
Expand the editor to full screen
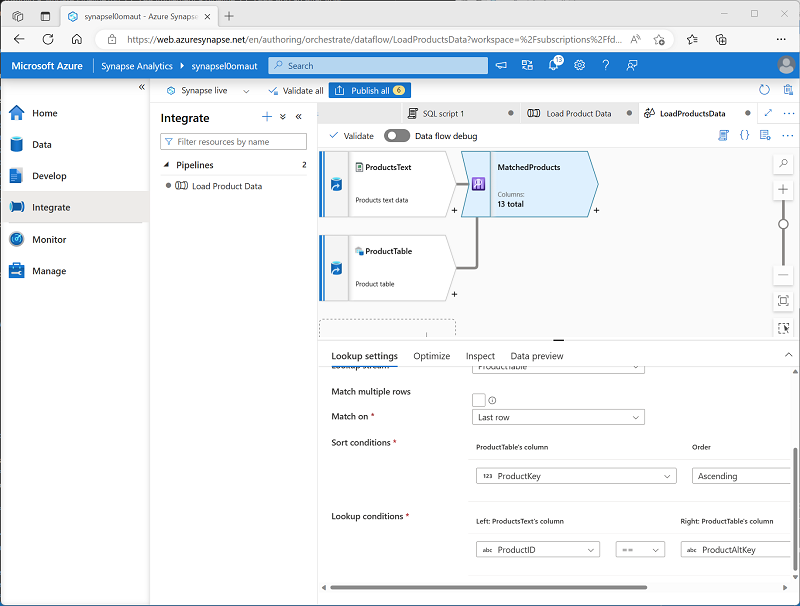coord(768,113)
